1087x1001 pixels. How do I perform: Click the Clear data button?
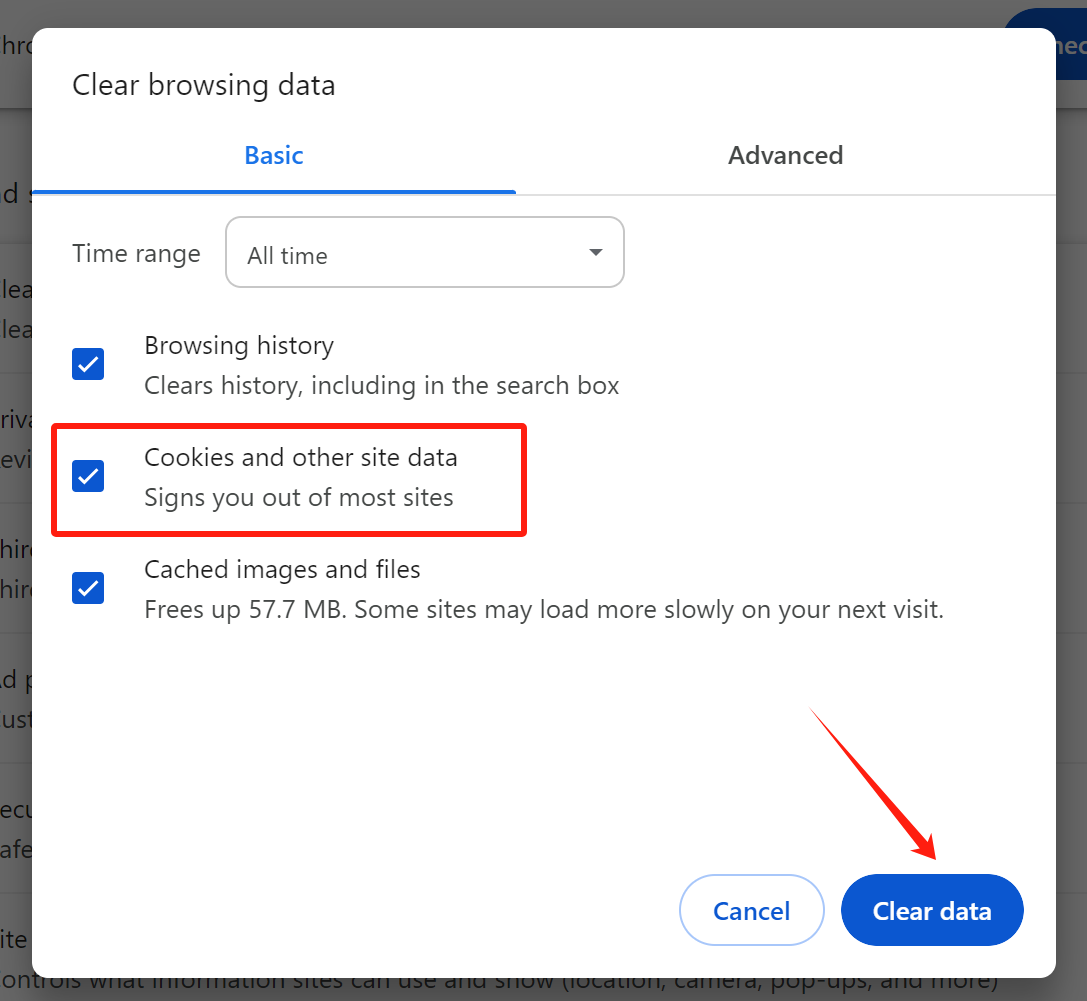click(932, 910)
